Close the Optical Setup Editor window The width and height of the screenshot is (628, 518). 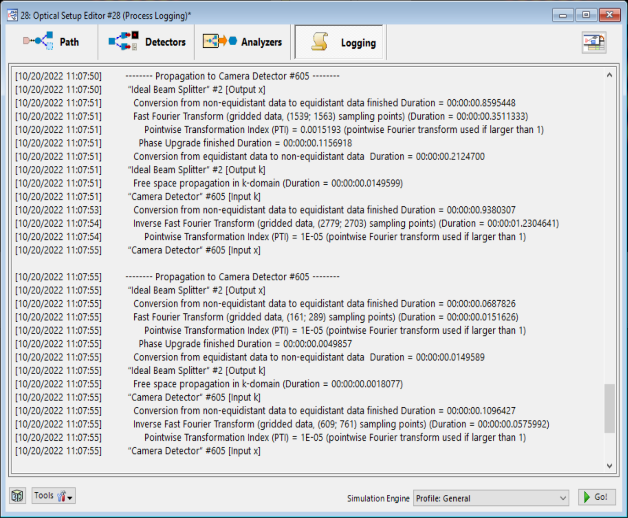point(608,14)
